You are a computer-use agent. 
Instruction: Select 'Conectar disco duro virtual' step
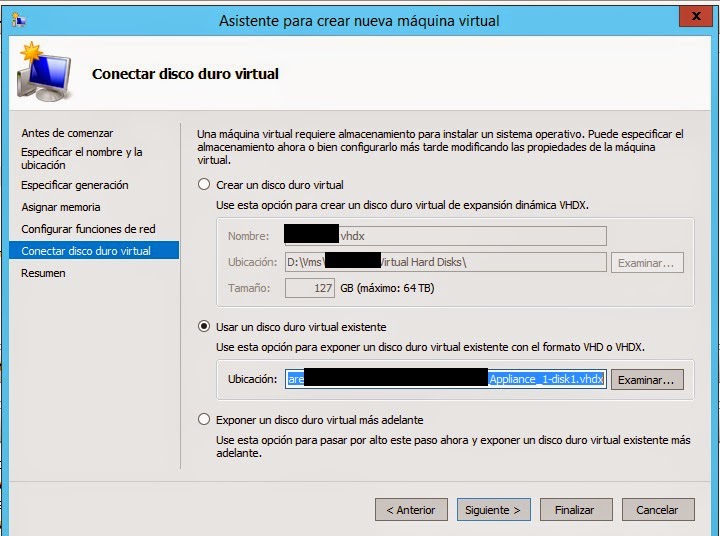coord(86,251)
